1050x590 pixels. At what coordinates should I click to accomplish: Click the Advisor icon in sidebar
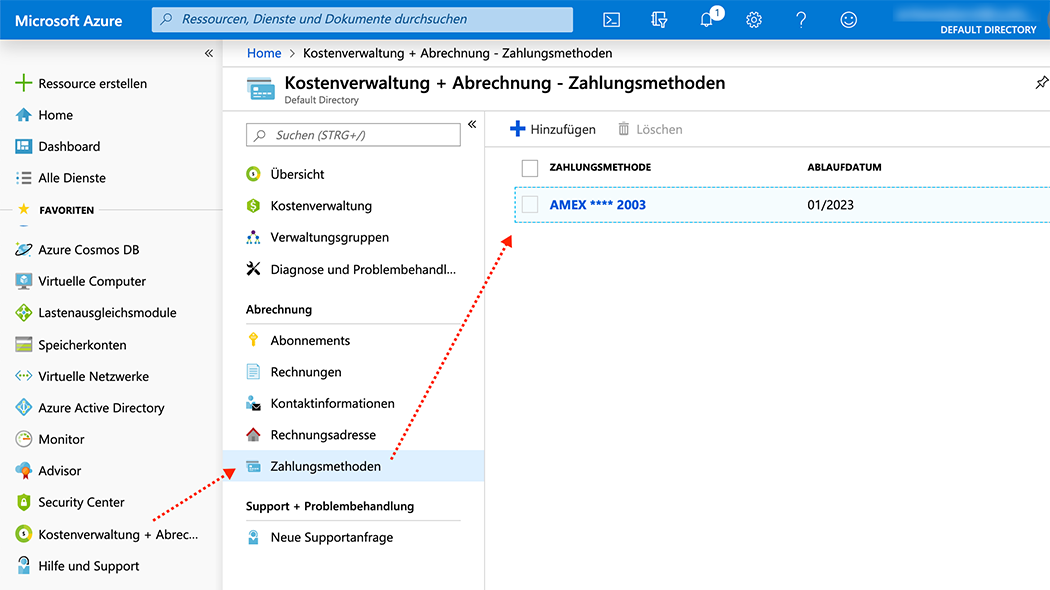click(23, 470)
